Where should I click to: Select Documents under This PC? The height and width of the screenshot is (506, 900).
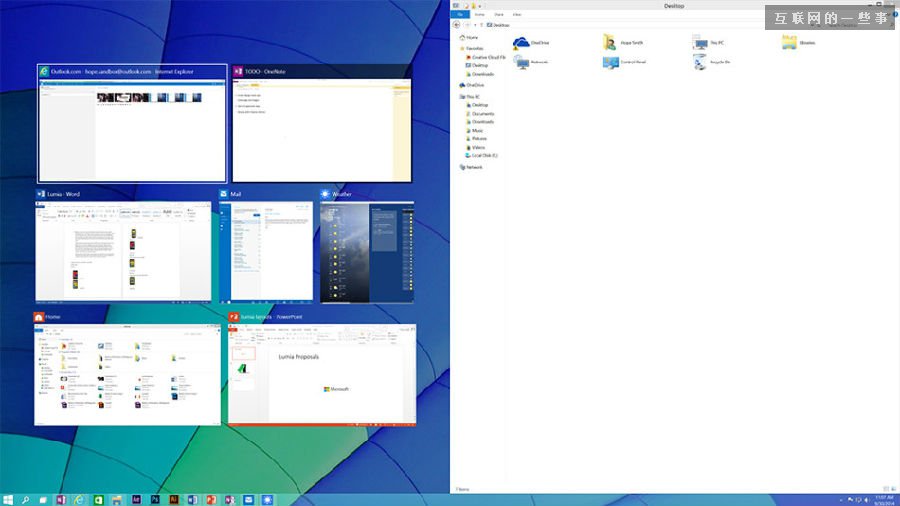(480, 114)
